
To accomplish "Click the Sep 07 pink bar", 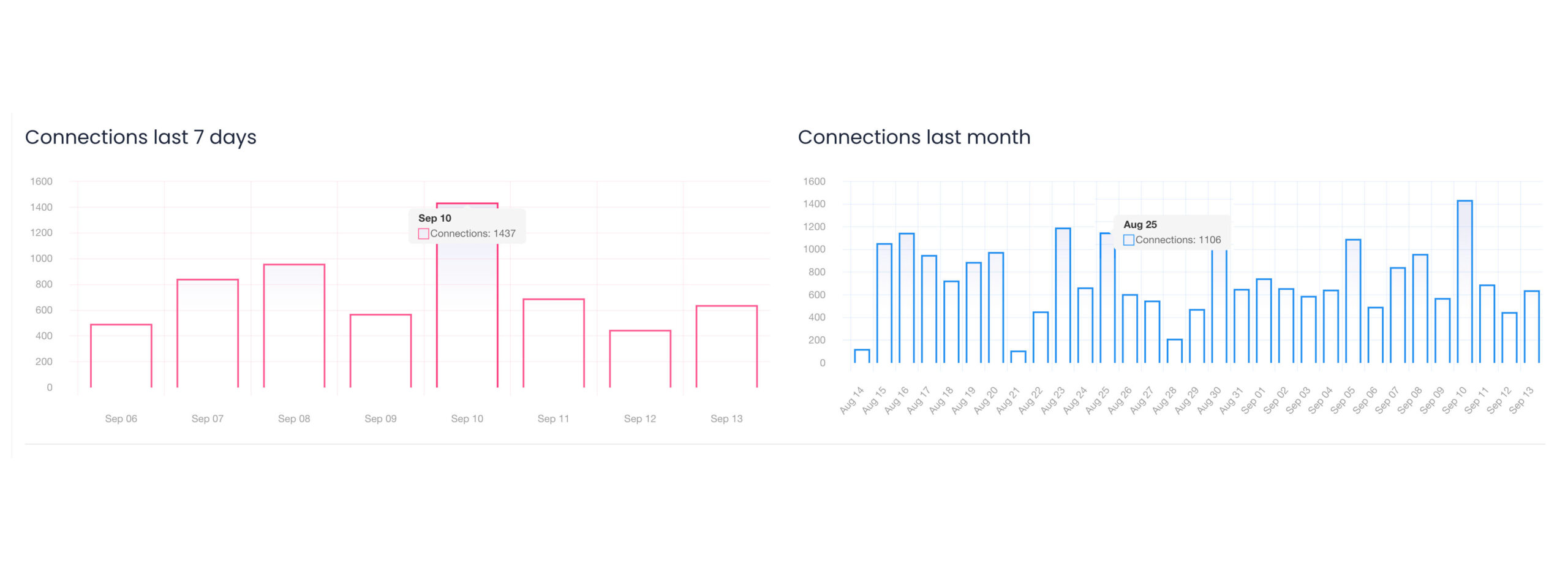I will [207, 333].
